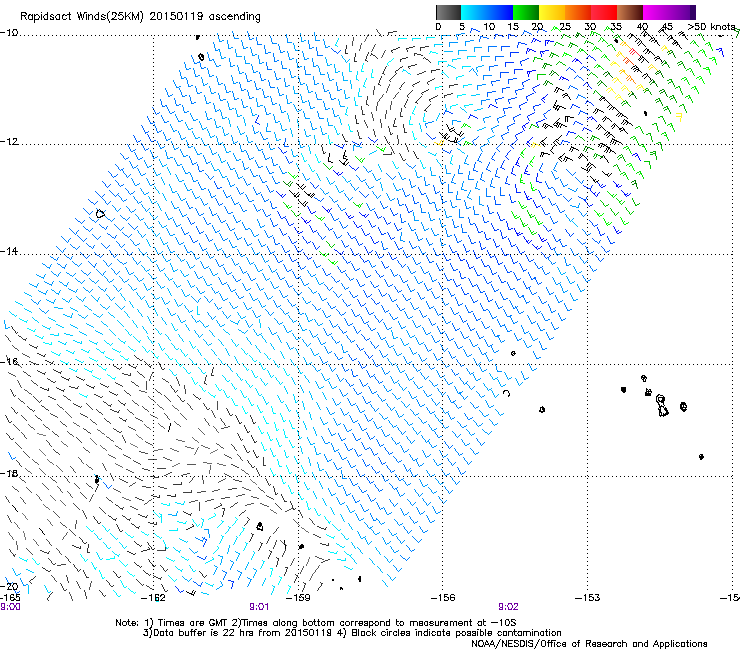The height and width of the screenshot is (650, 740).
Task: Click the purple "9:00" time marker
Action: click(x=10, y=607)
